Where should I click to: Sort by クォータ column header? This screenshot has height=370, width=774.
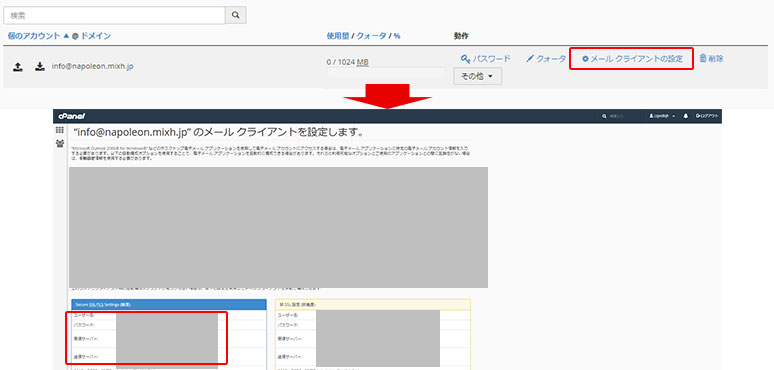371,36
